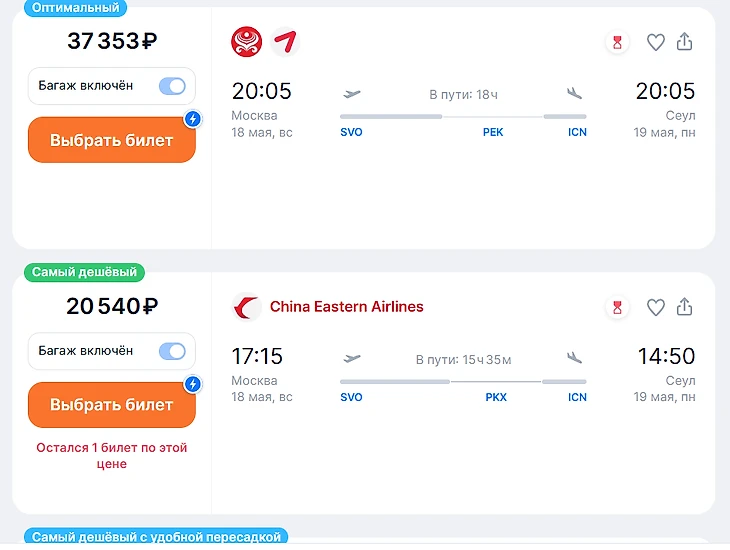
Task: Click the red arrow airline logo on first ticket
Action: 285,42
